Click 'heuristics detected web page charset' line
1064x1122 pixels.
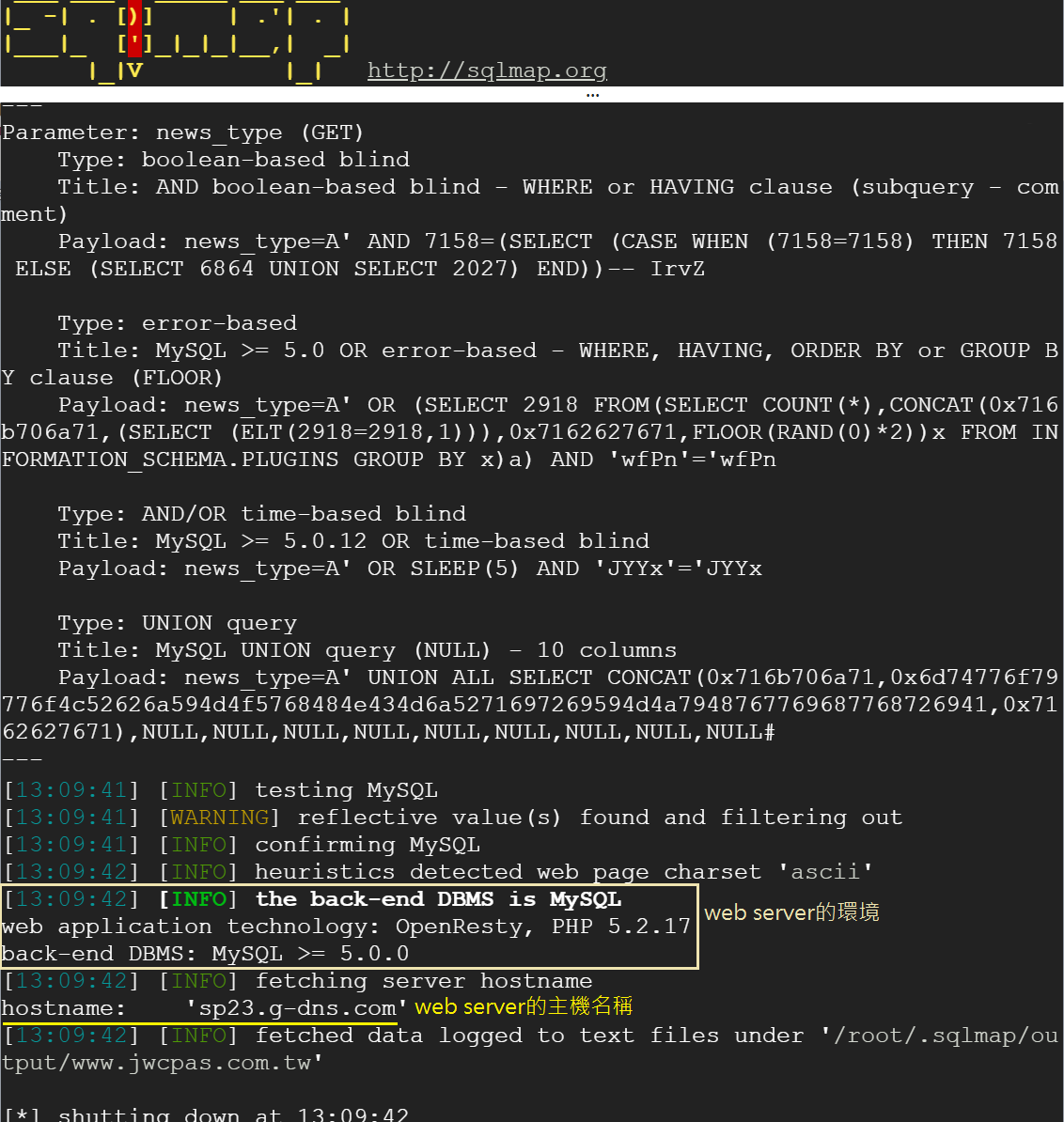(x=439, y=871)
